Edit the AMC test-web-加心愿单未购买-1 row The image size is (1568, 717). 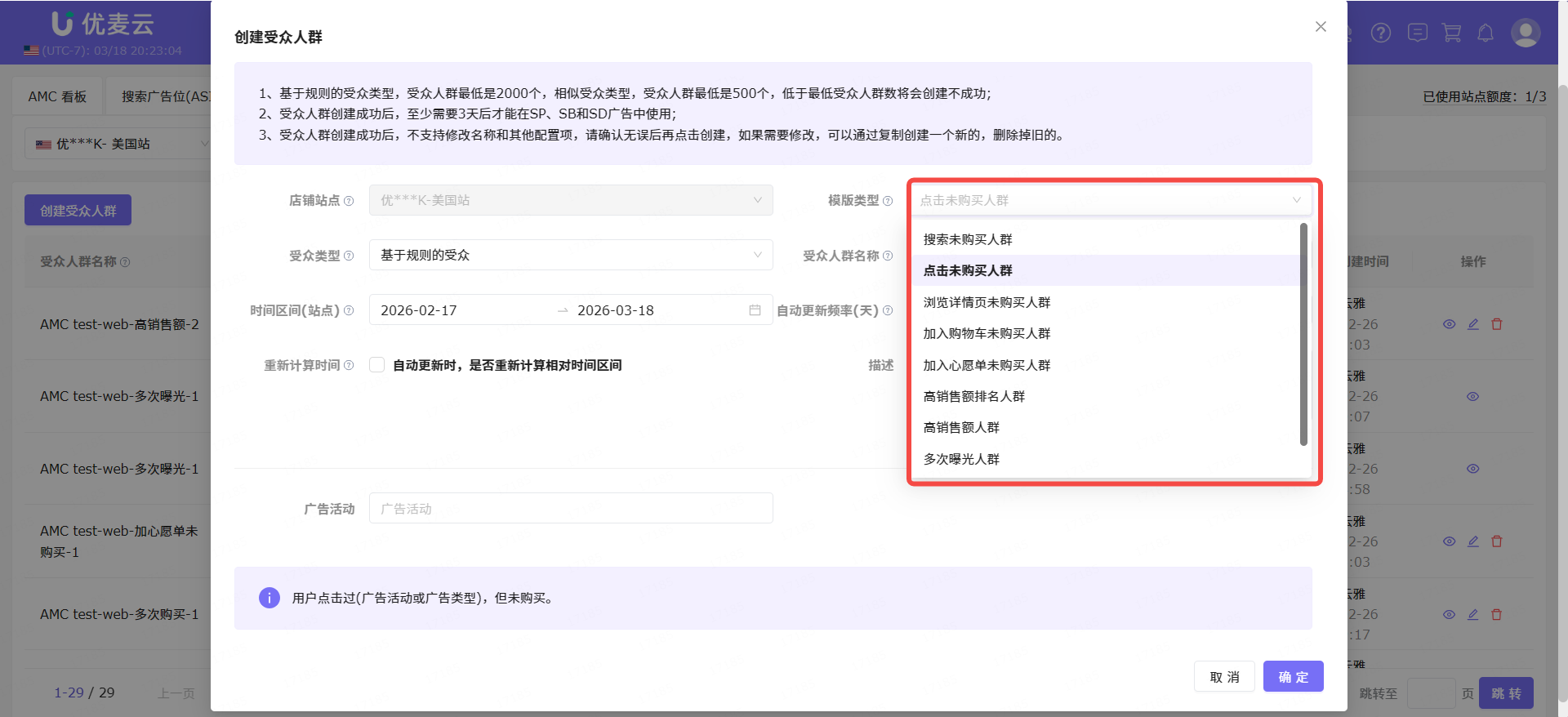pos(1473,541)
